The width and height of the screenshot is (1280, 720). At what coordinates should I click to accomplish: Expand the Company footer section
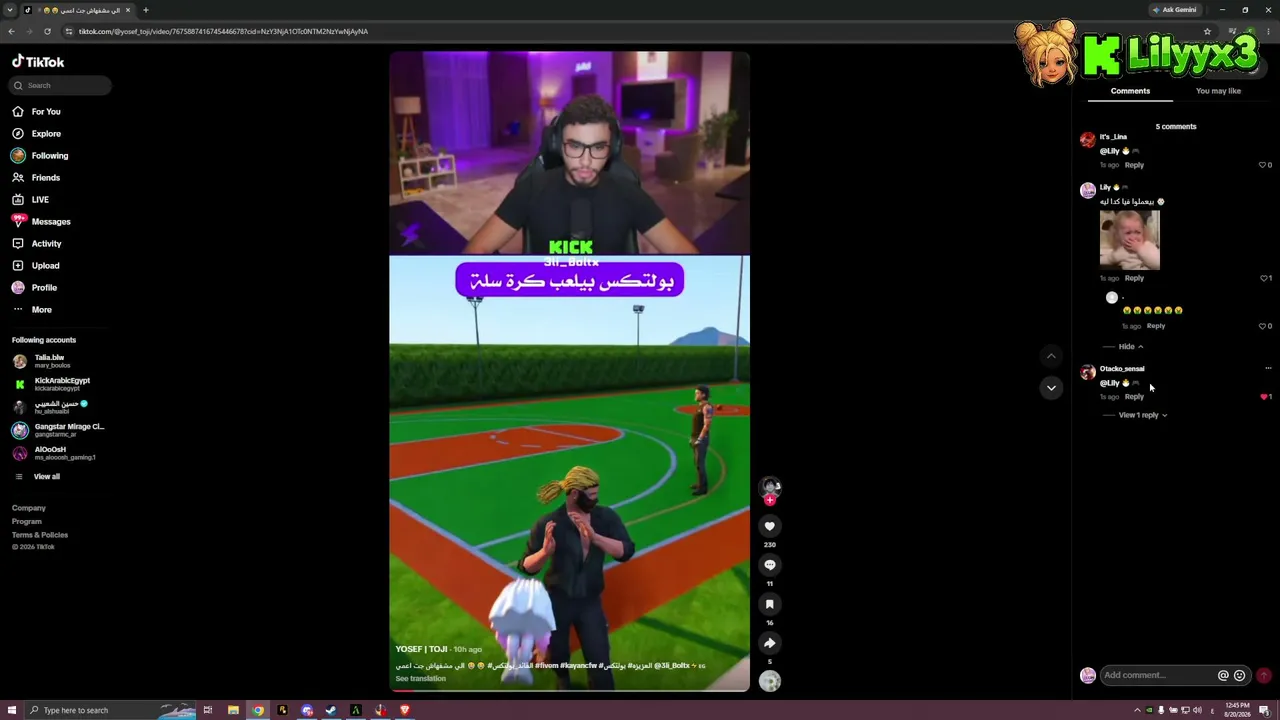click(x=29, y=508)
